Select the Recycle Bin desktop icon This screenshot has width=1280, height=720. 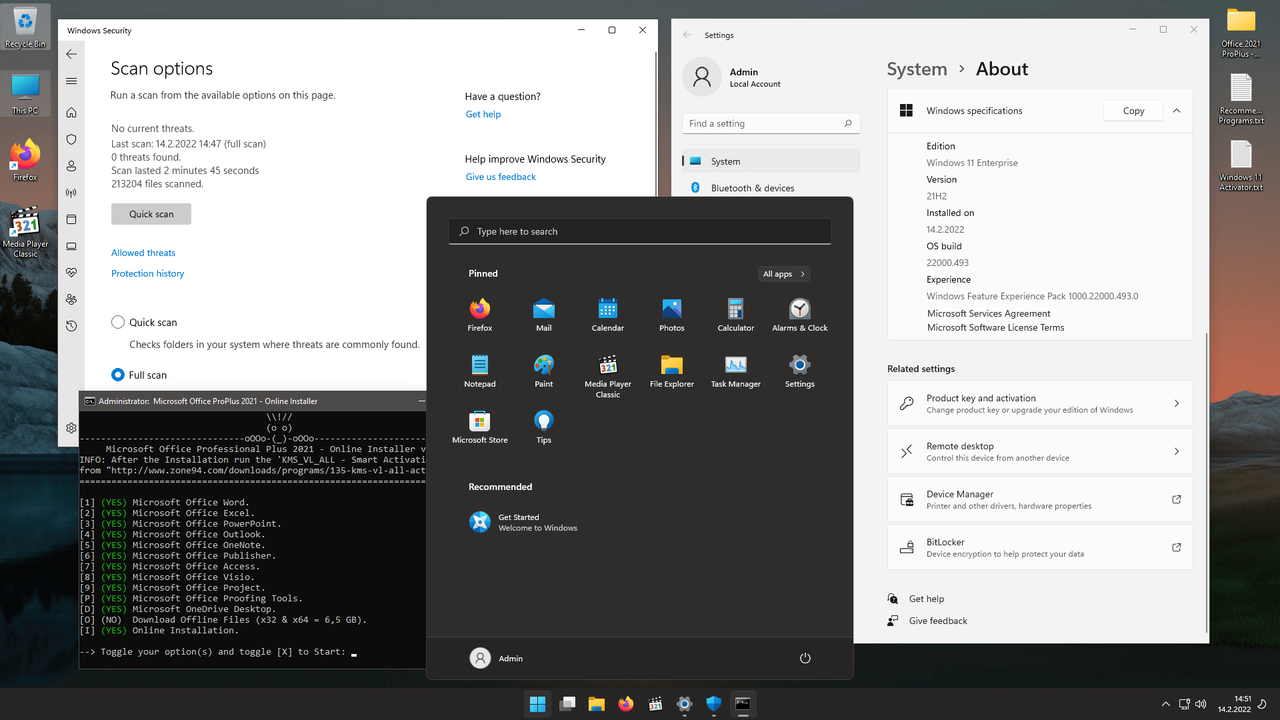25,27
